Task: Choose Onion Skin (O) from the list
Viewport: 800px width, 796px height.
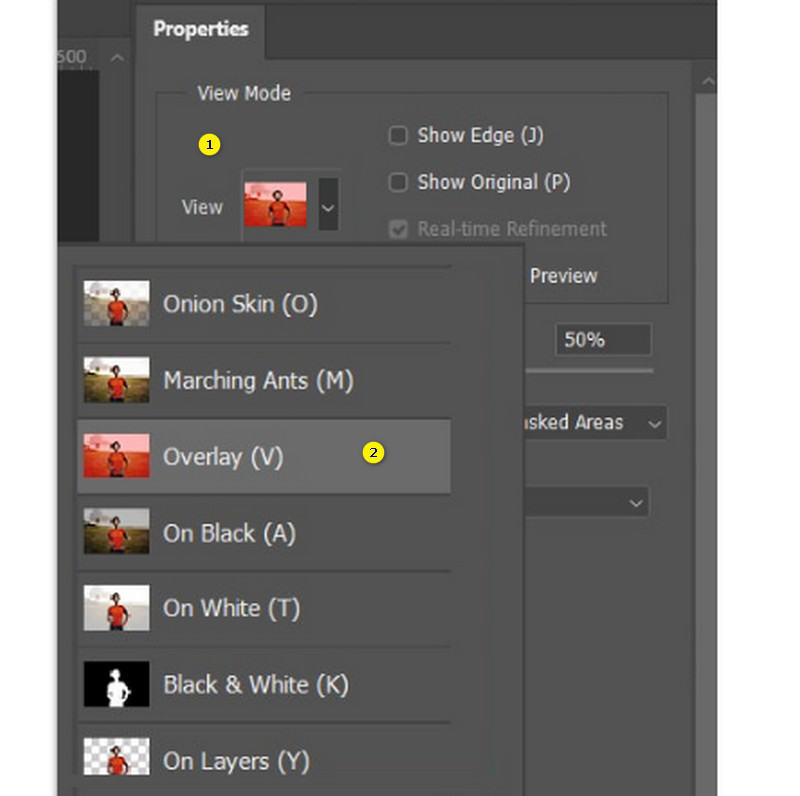Action: click(240, 304)
